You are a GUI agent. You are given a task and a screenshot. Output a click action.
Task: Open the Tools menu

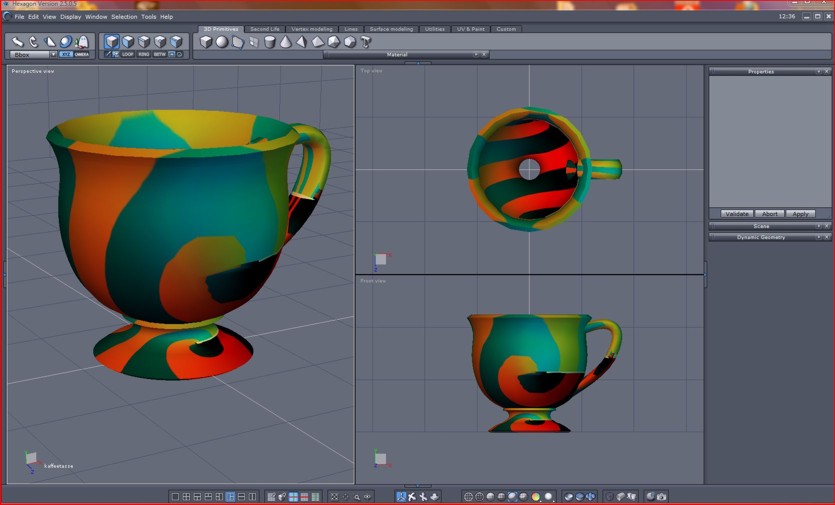point(149,17)
